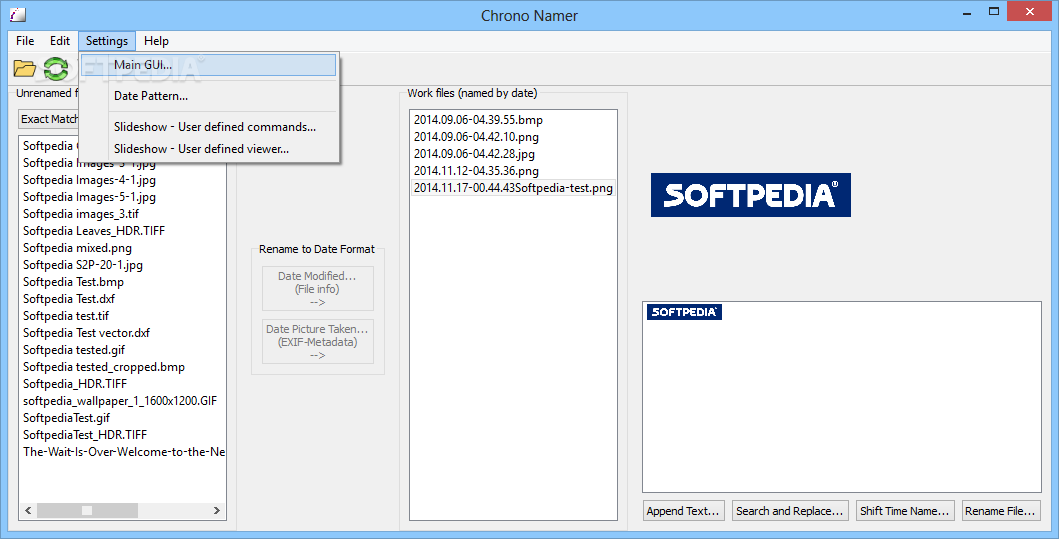
Task: Select Softpedia_HDR.TIFF
Action: [75, 384]
